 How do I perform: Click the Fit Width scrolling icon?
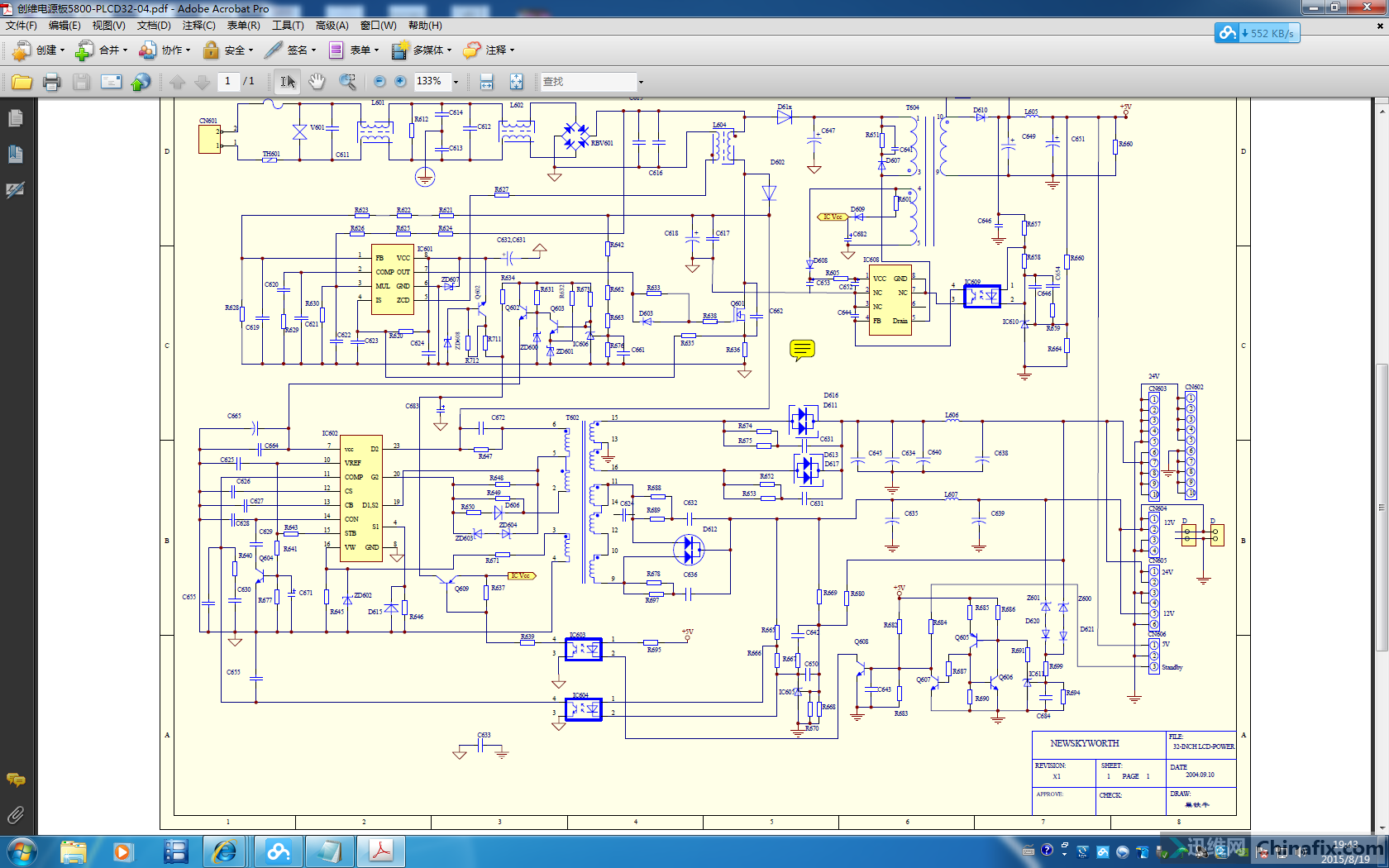coord(487,82)
